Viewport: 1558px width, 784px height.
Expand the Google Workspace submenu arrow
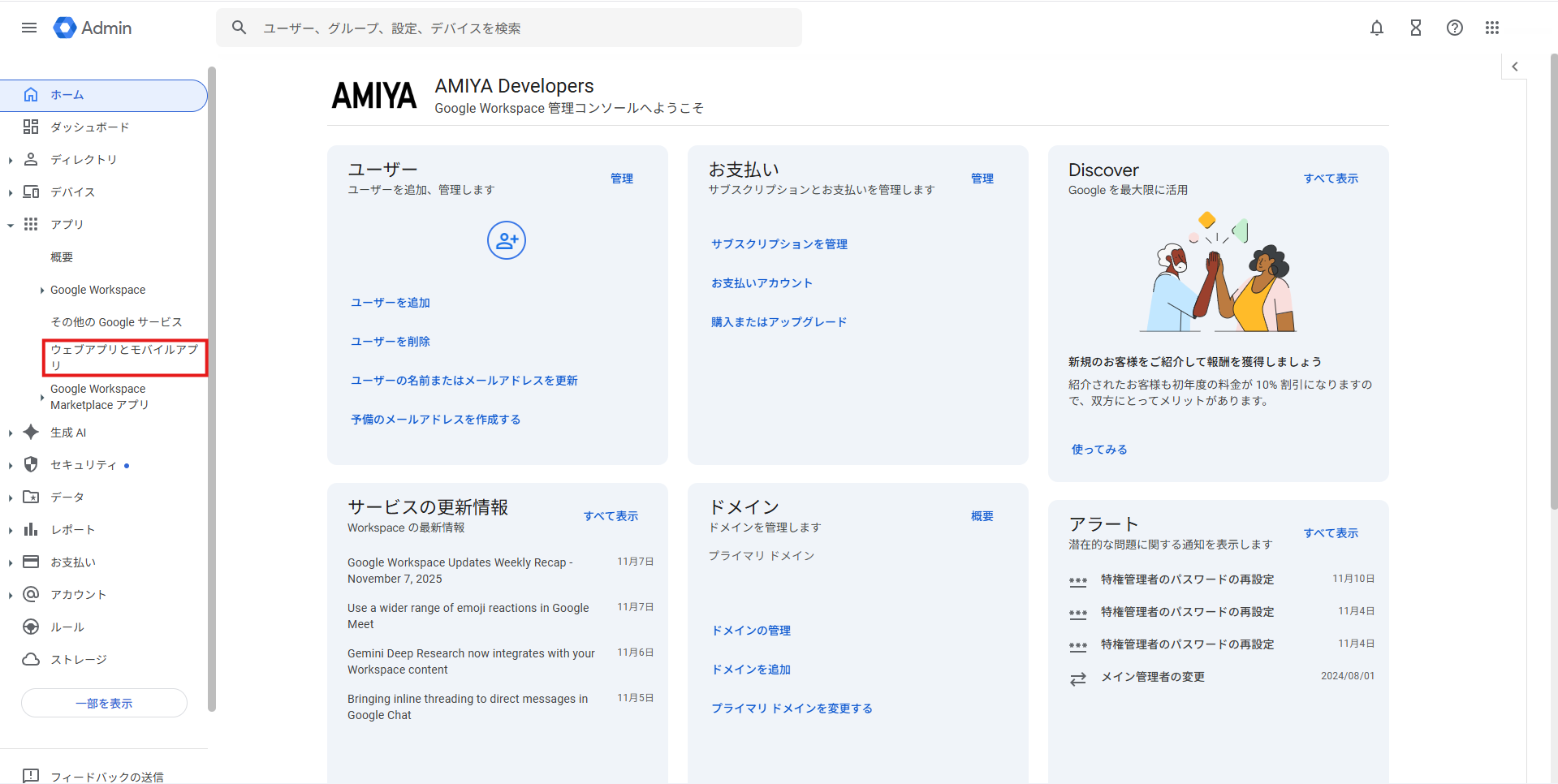[x=42, y=291]
